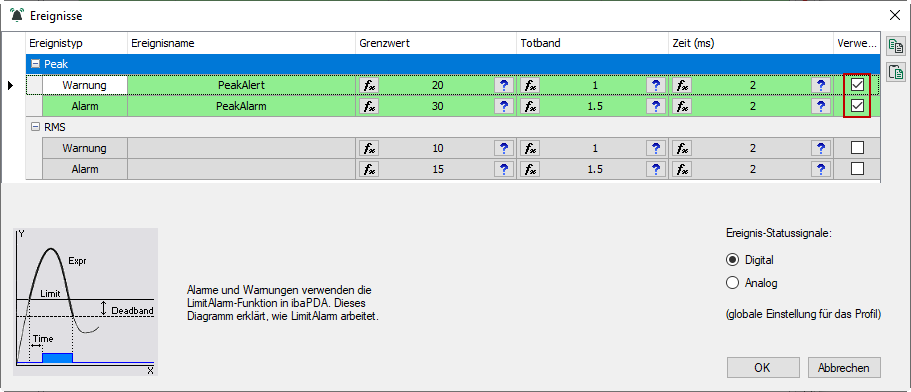
Task: Open Zeit function editor for PeakAlarm row
Action: 682,106
